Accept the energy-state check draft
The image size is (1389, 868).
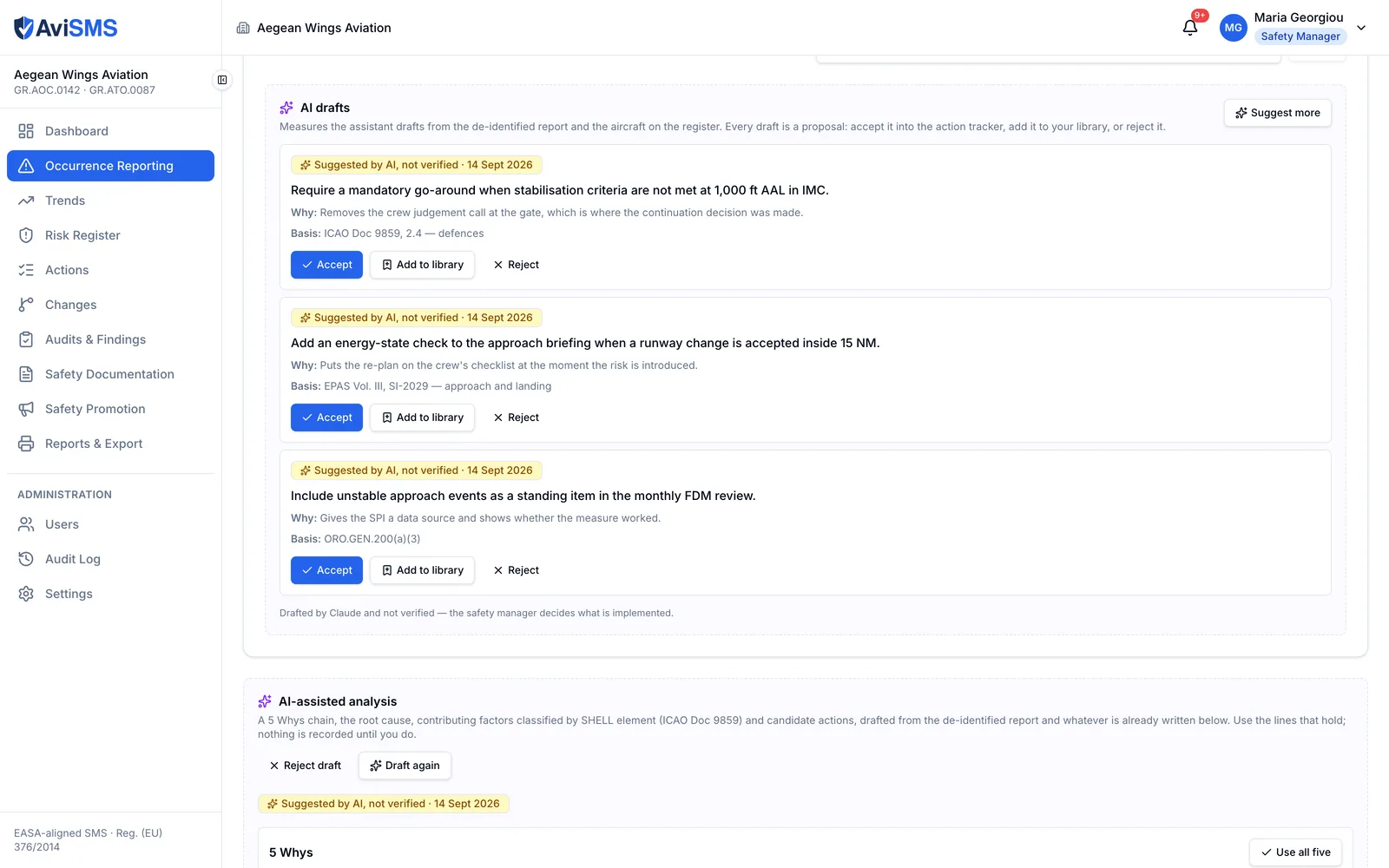click(x=326, y=418)
